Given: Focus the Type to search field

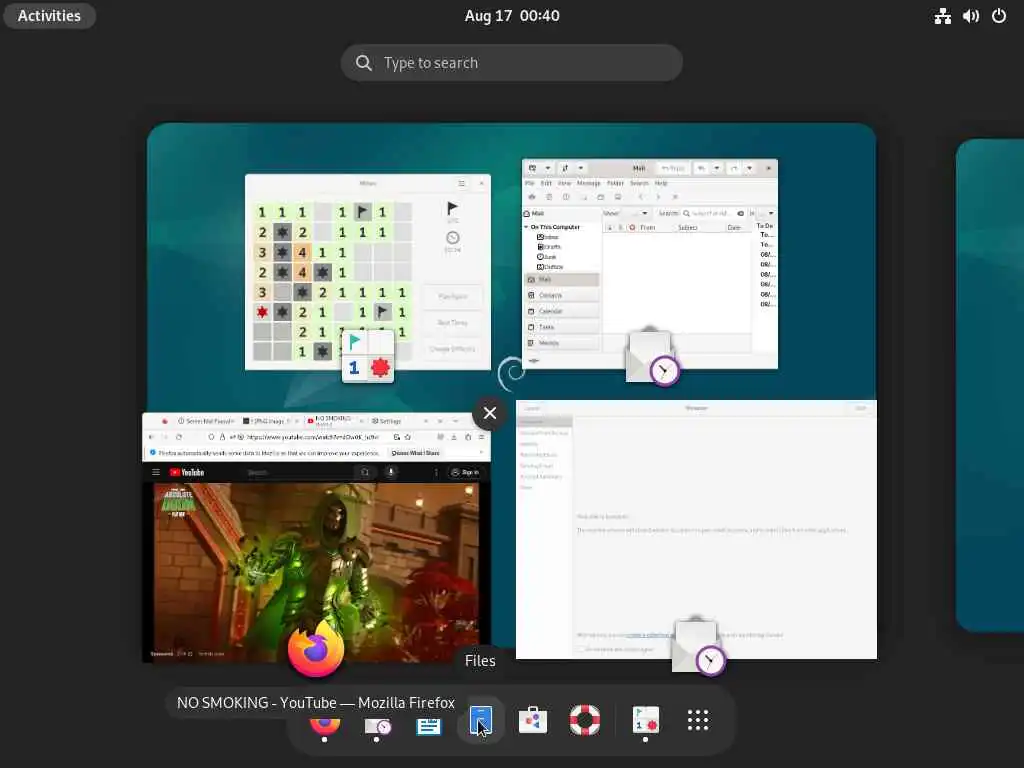Looking at the screenshot, I should pos(512,63).
